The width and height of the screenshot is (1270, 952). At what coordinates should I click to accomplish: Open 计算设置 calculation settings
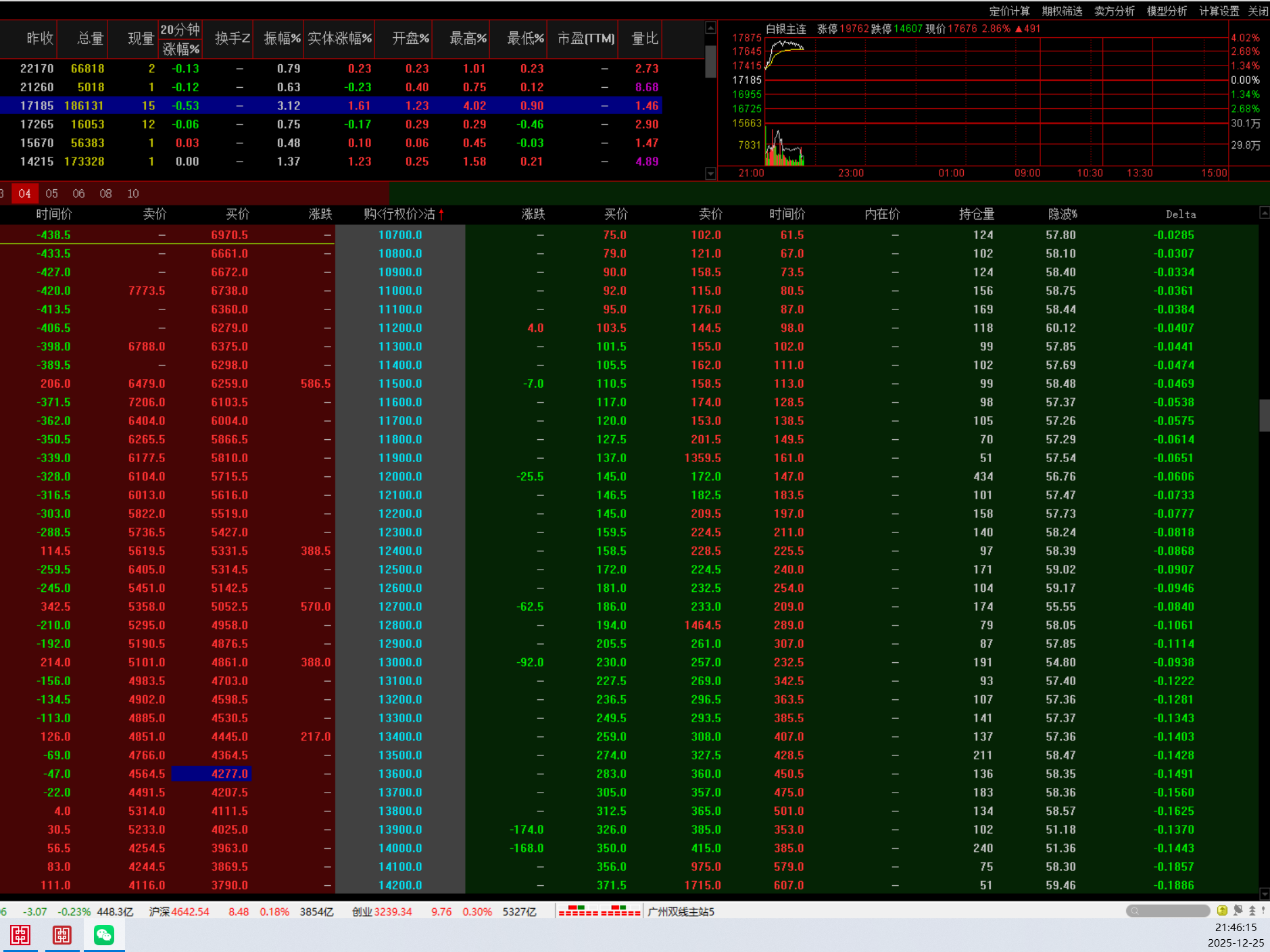[1219, 11]
